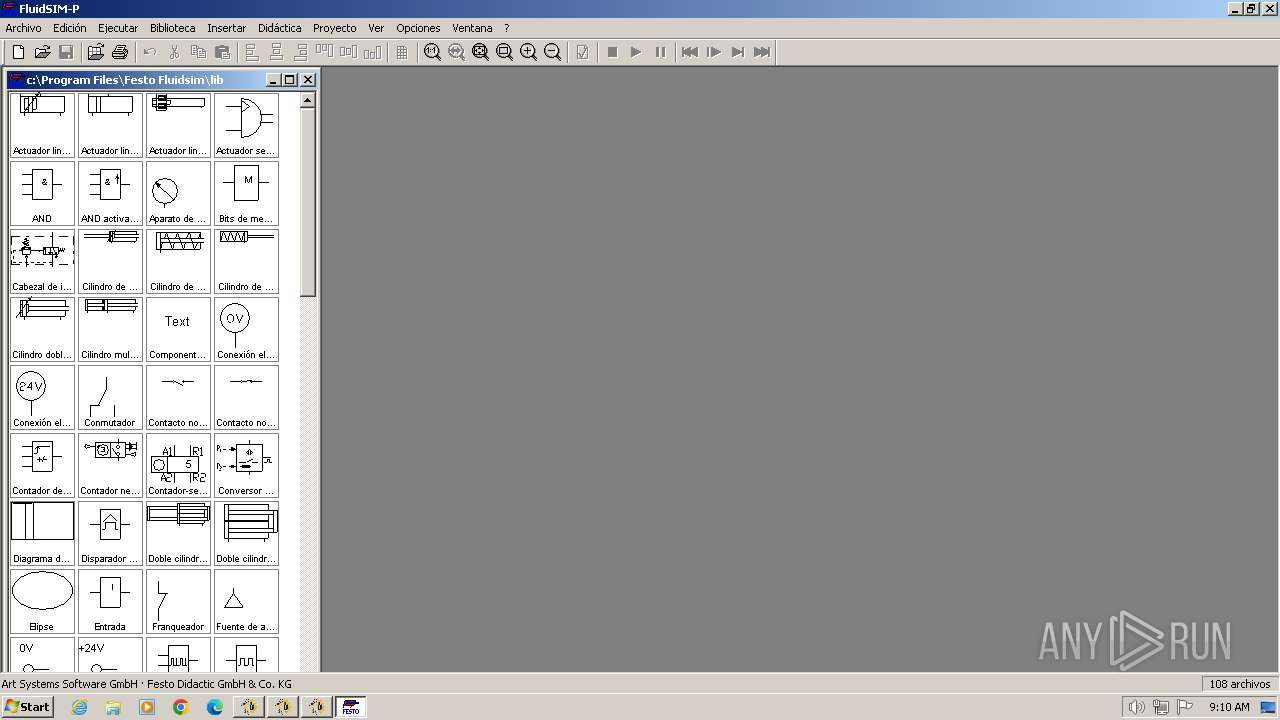The height and width of the screenshot is (720, 1280).
Task: Click the zoom 1:1 original size icon
Action: pyautogui.click(x=432, y=52)
